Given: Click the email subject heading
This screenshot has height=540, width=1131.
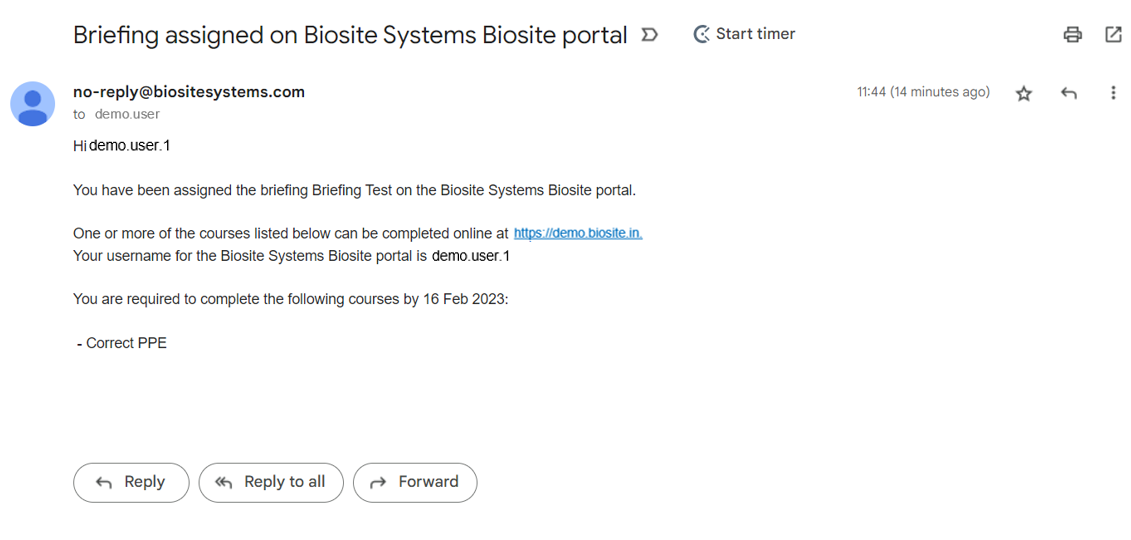Looking at the screenshot, I should (350, 35).
